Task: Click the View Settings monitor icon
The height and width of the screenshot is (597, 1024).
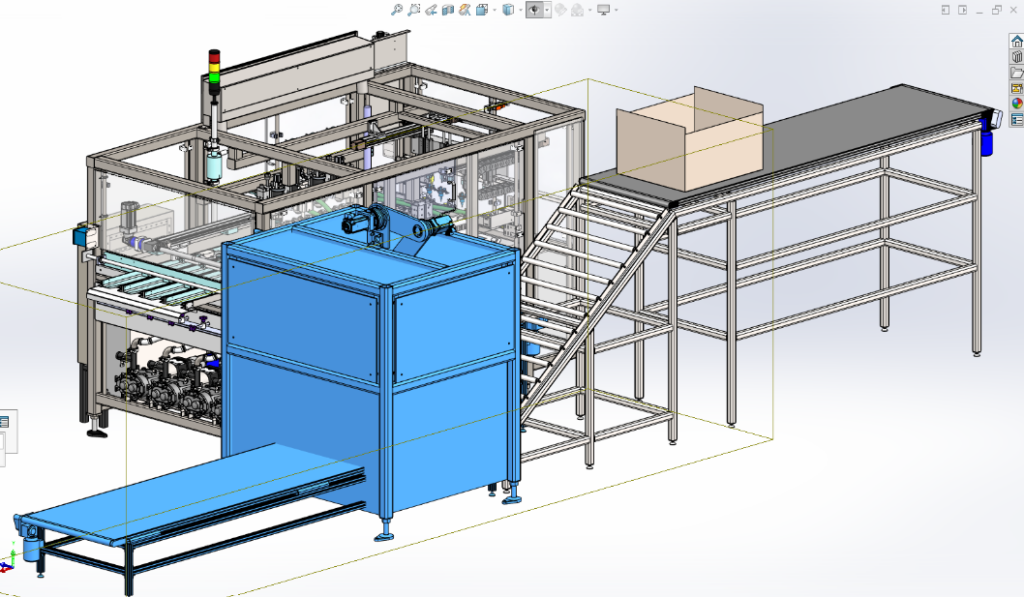Action: [x=603, y=10]
